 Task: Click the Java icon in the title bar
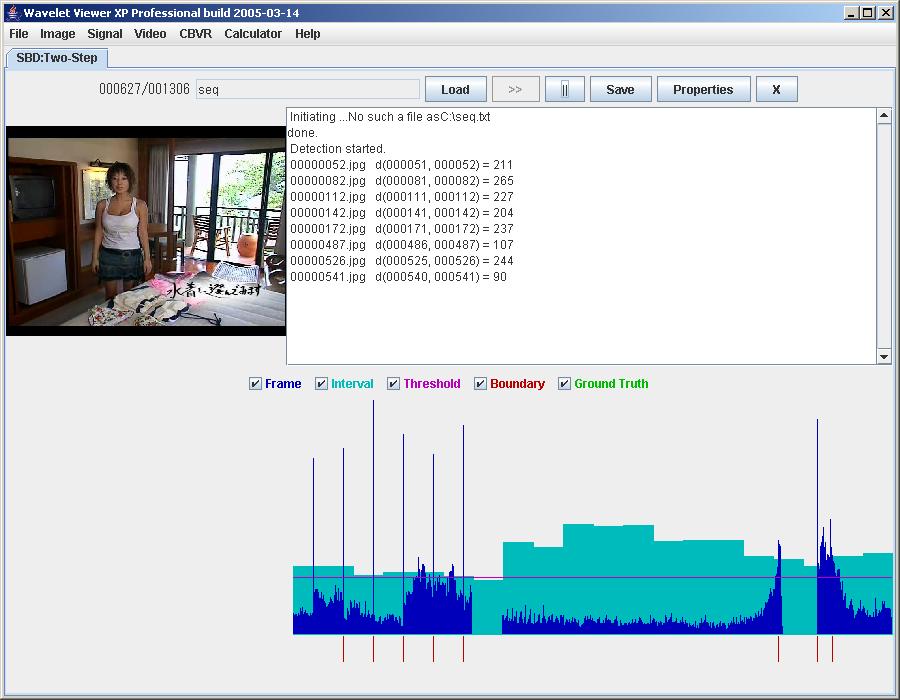coord(12,13)
